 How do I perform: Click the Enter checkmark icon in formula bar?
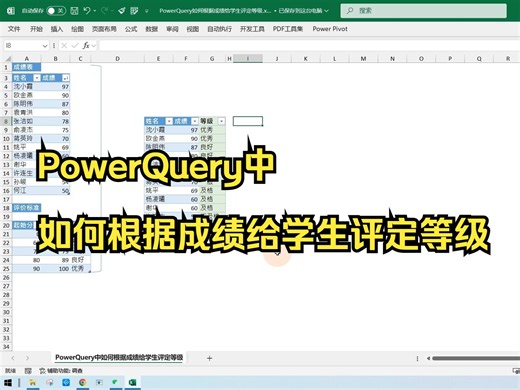click(75, 46)
